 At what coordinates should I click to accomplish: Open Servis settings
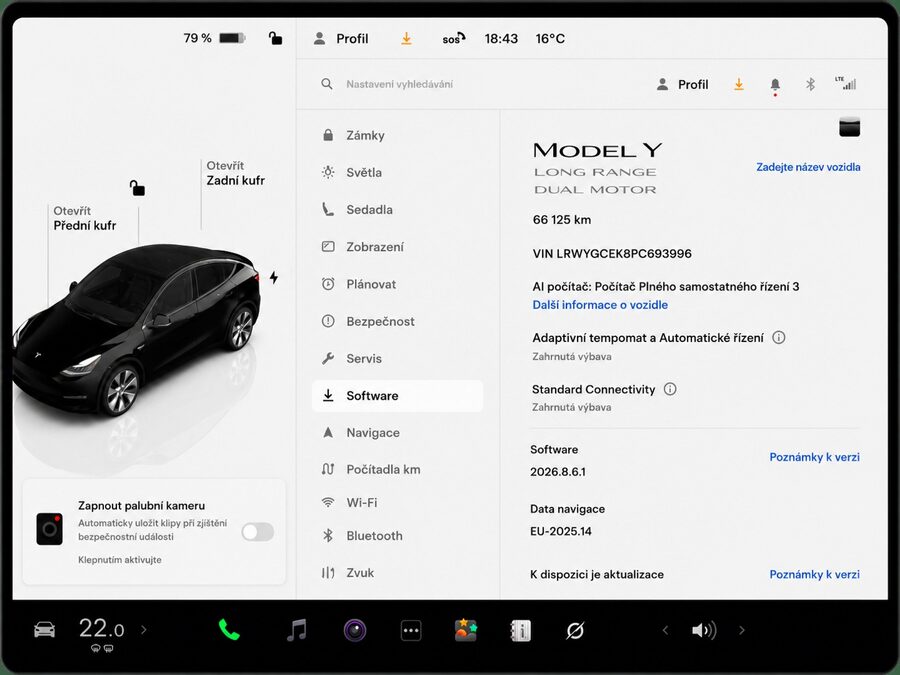[397, 359]
